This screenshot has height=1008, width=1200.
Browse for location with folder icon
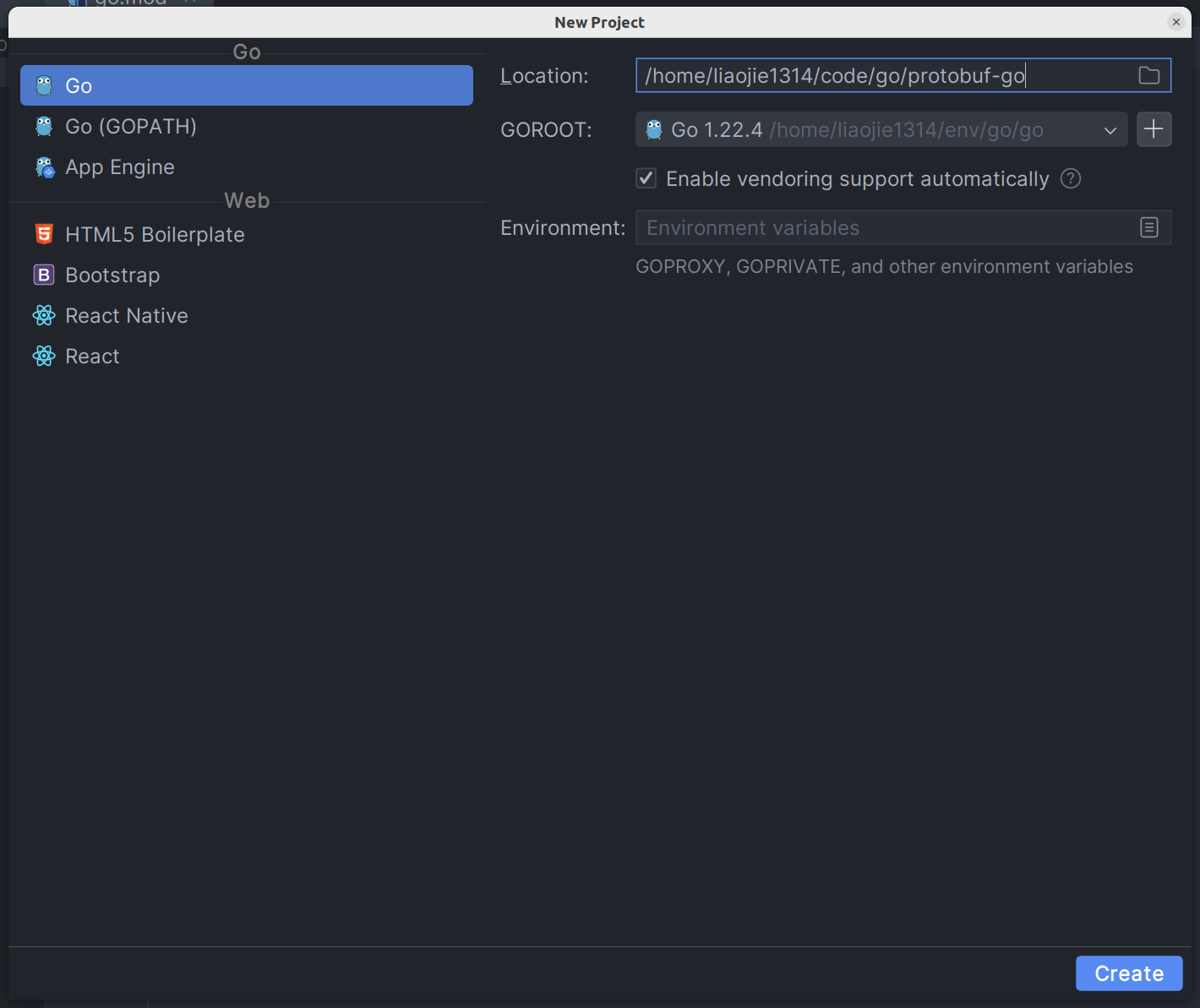coord(1149,75)
